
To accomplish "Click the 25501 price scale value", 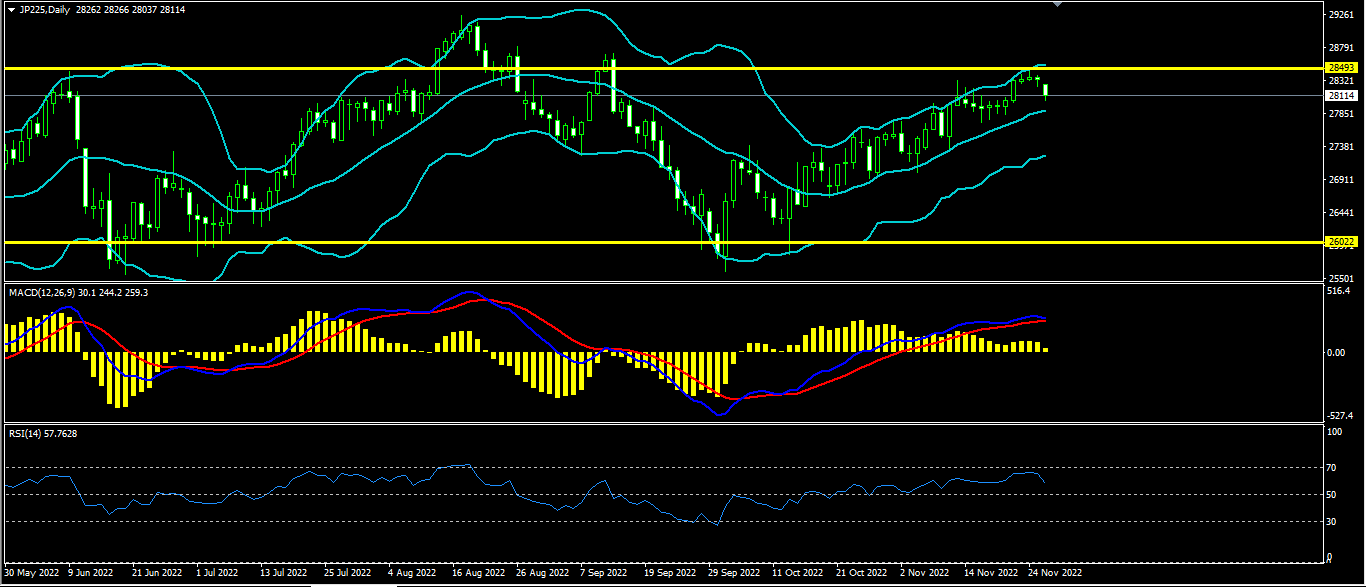I will (x=1340, y=278).
